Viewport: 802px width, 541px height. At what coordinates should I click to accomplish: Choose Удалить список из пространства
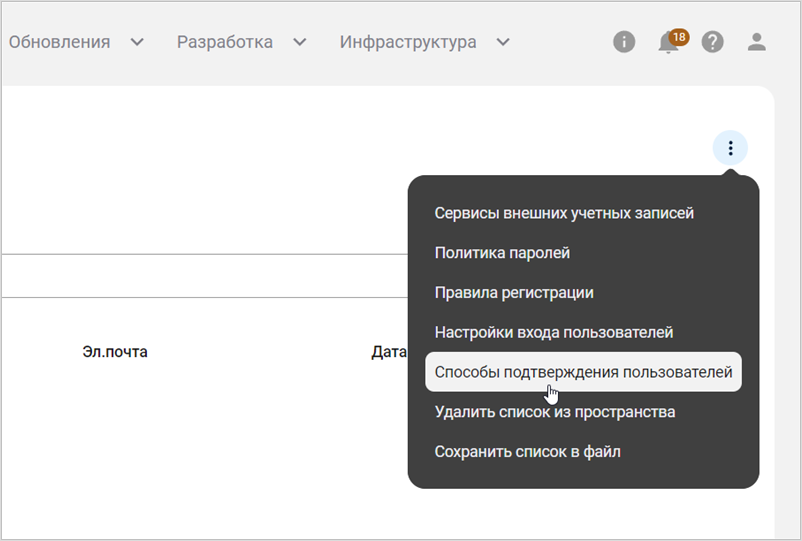pos(555,412)
